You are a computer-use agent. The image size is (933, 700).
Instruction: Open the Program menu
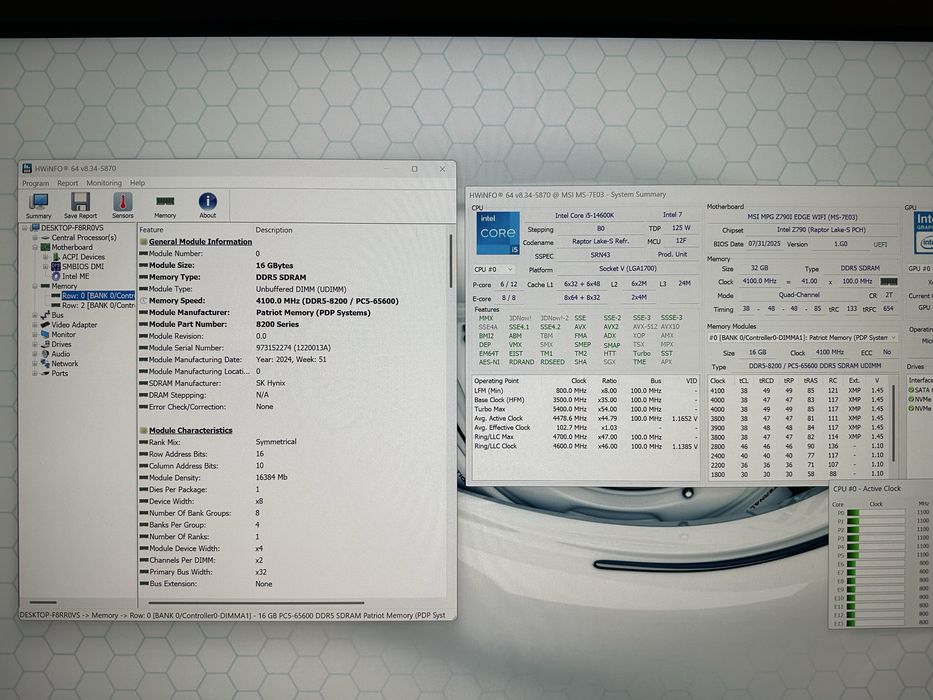[x=36, y=183]
